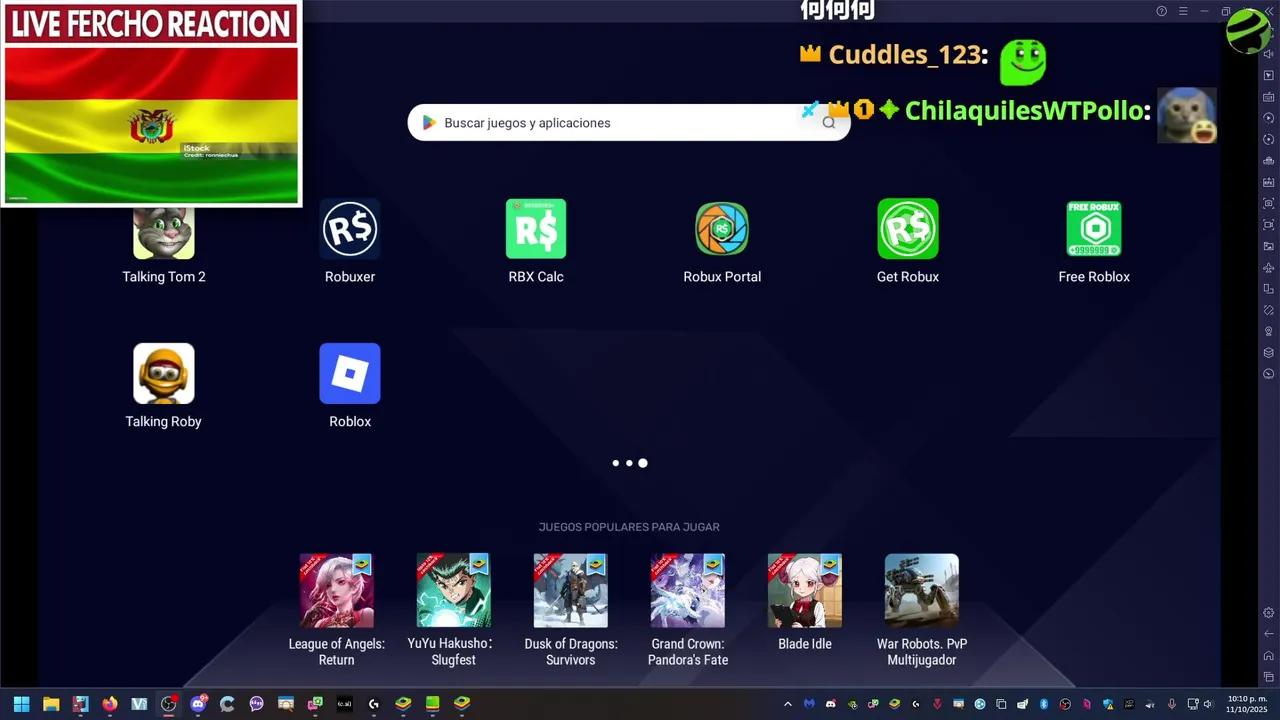Show hidden system tray icons chevron

pos(788,704)
